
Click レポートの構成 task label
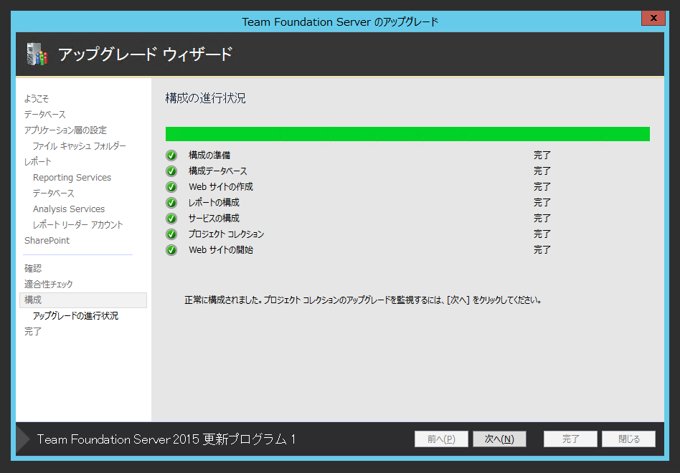[x=214, y=202]
